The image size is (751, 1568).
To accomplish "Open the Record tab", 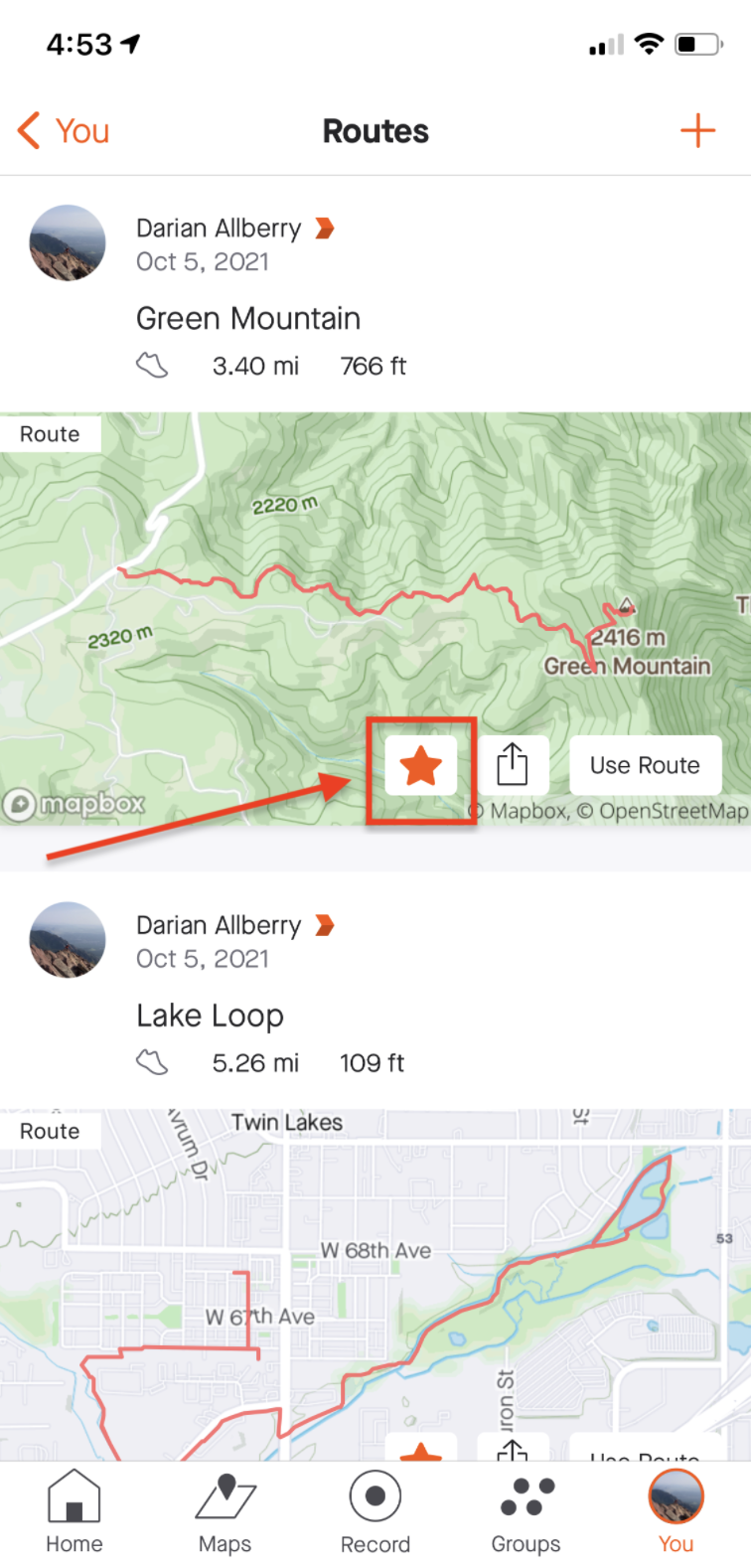I will click(x=375, y=1510).
